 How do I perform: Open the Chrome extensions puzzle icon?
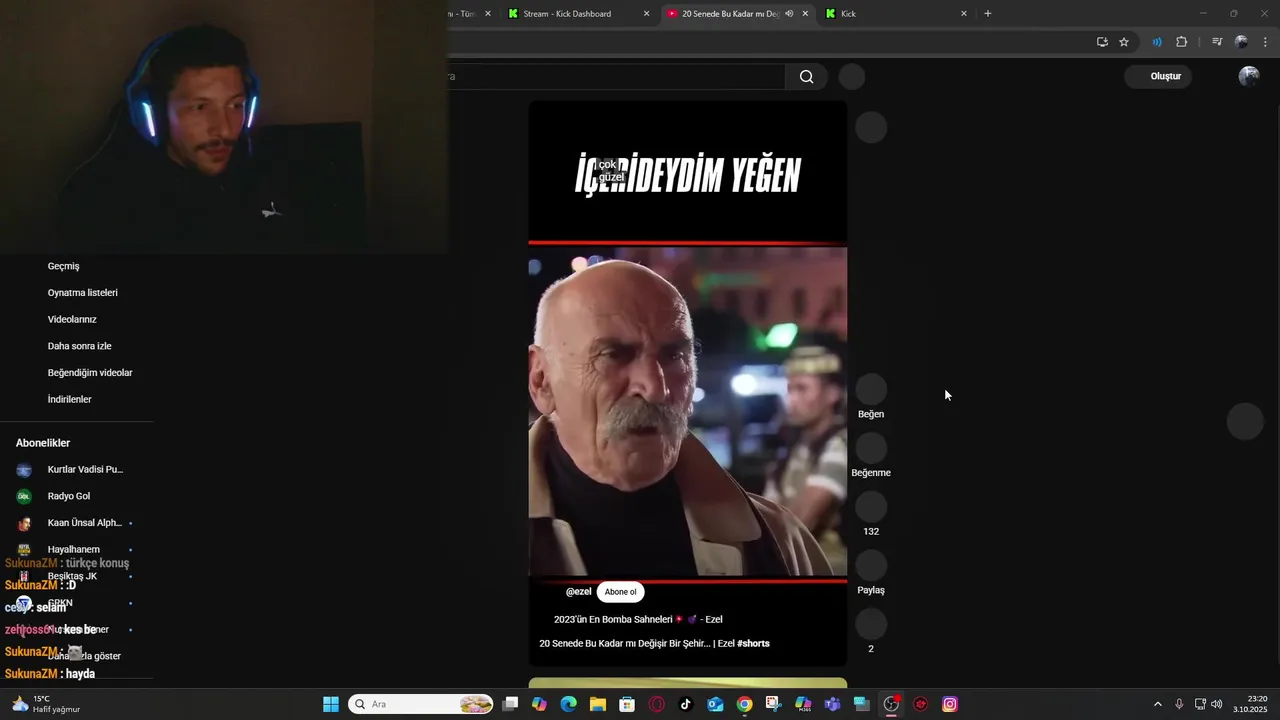tap(1182, 42)
